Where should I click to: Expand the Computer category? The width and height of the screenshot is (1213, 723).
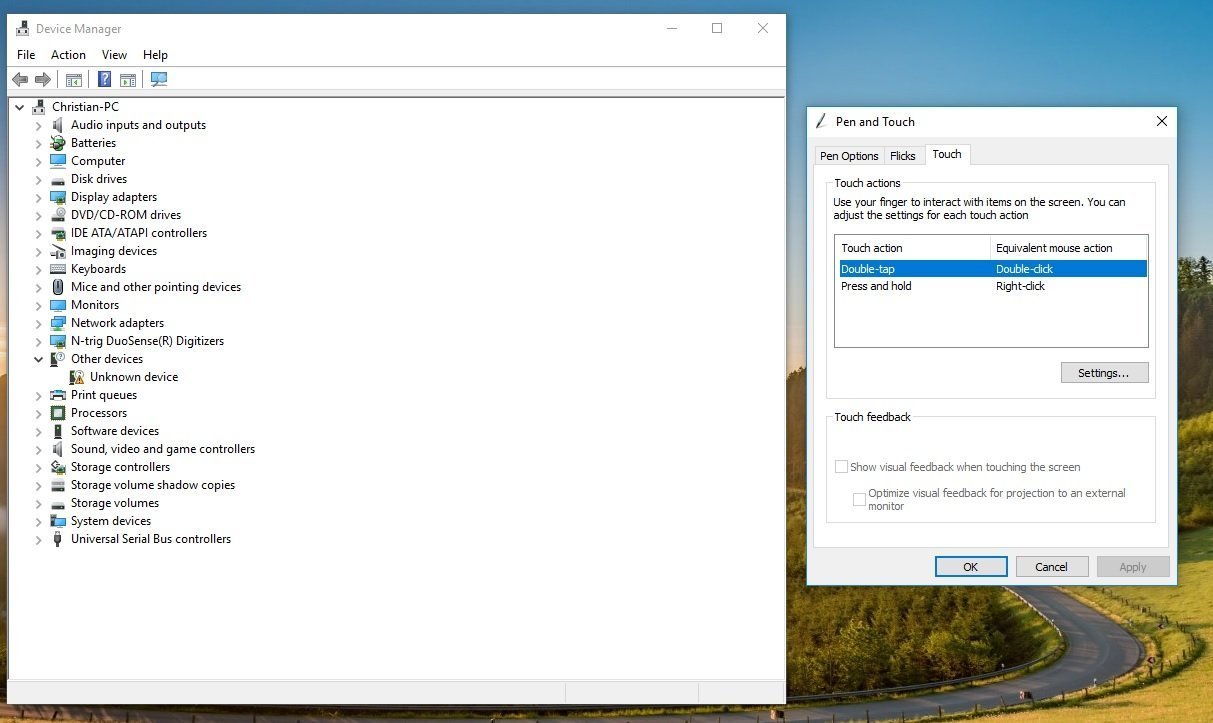pos(38,161)
